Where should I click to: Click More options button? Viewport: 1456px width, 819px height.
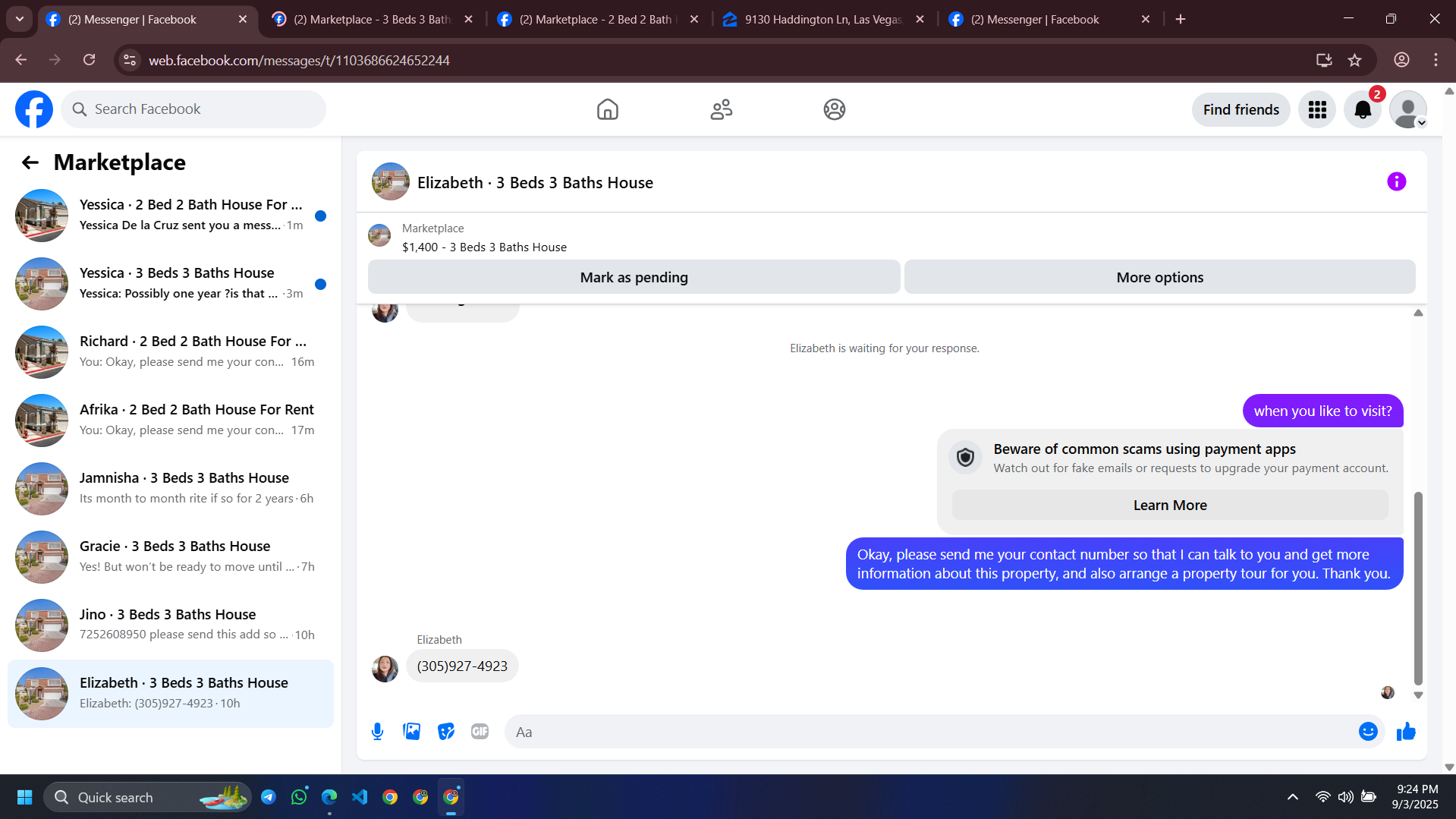[1160, 277]
